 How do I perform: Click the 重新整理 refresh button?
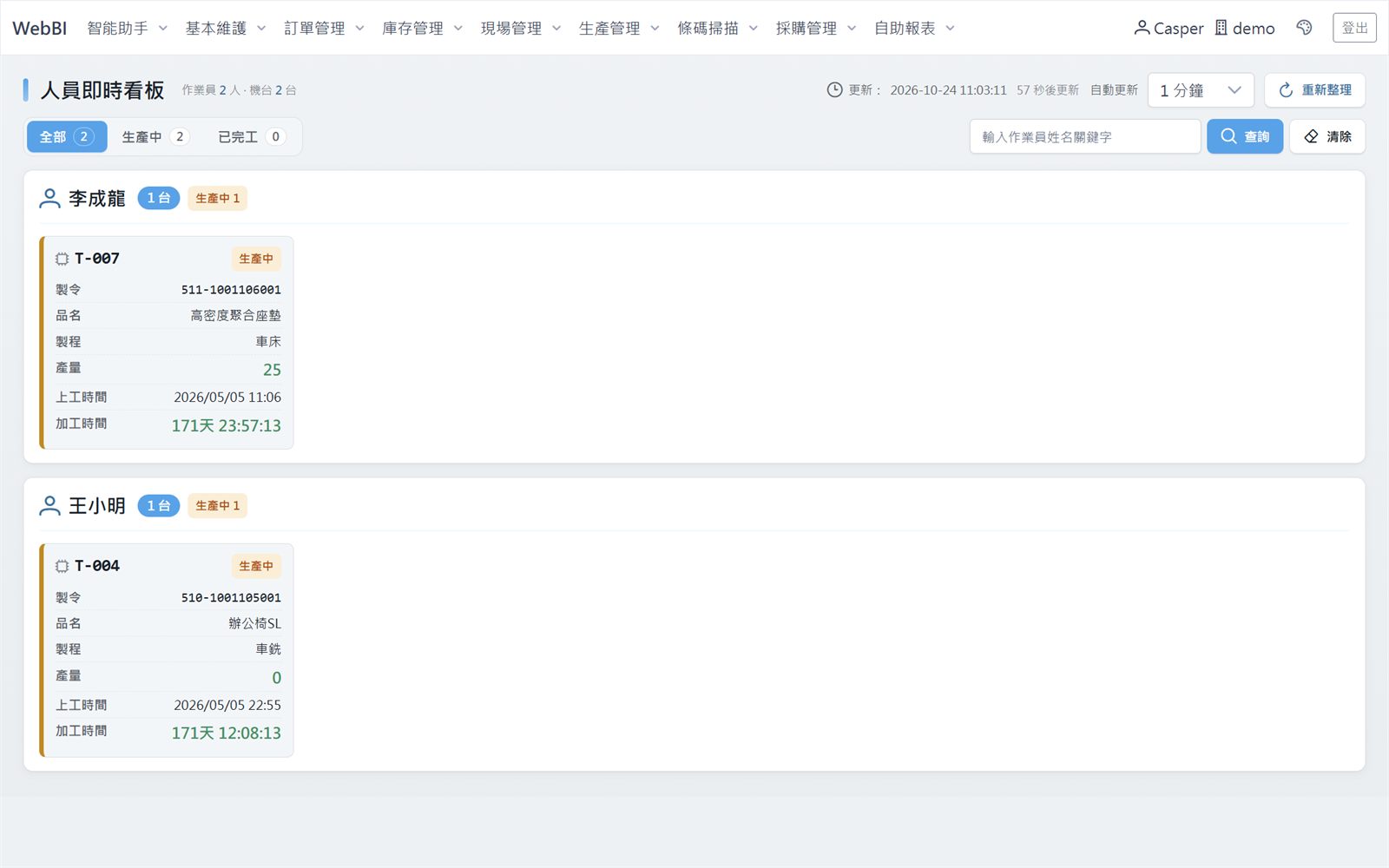(1314, 90)
